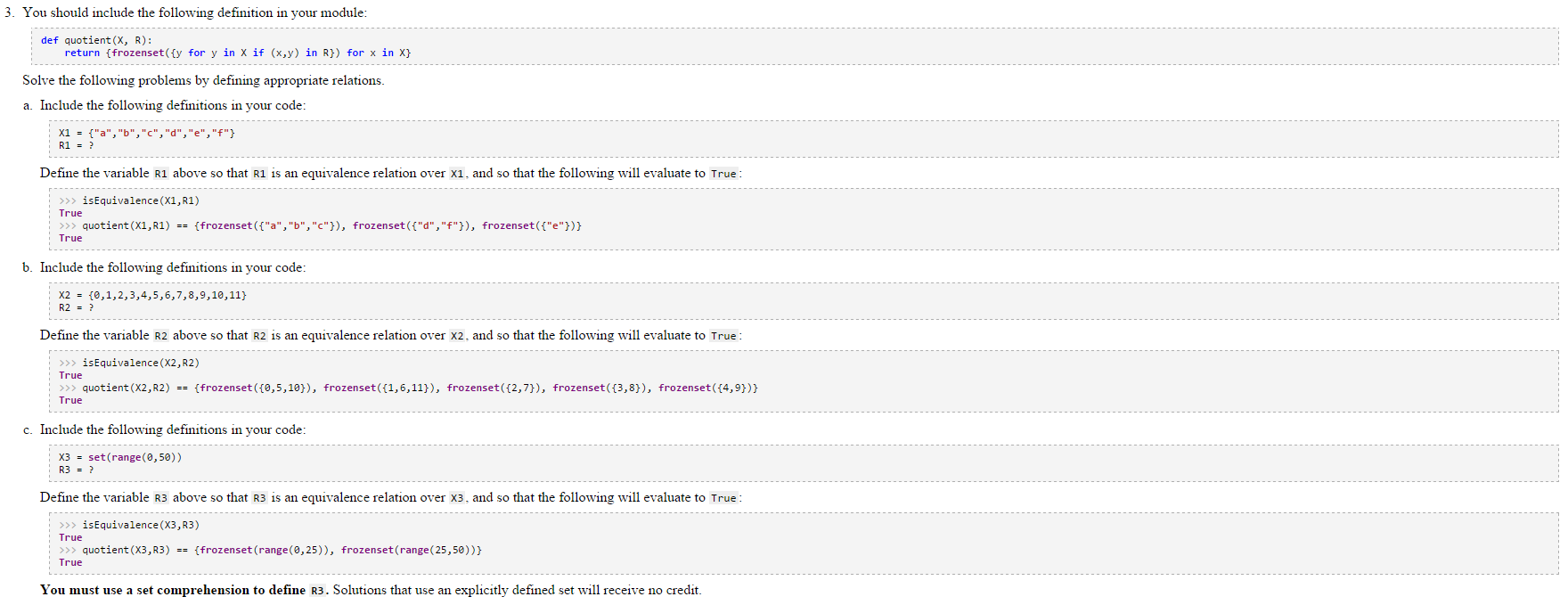Click the quotient function definition code block
This screenshot has height=605, width=1568.
pyautogui.click(x=795, y=46)
